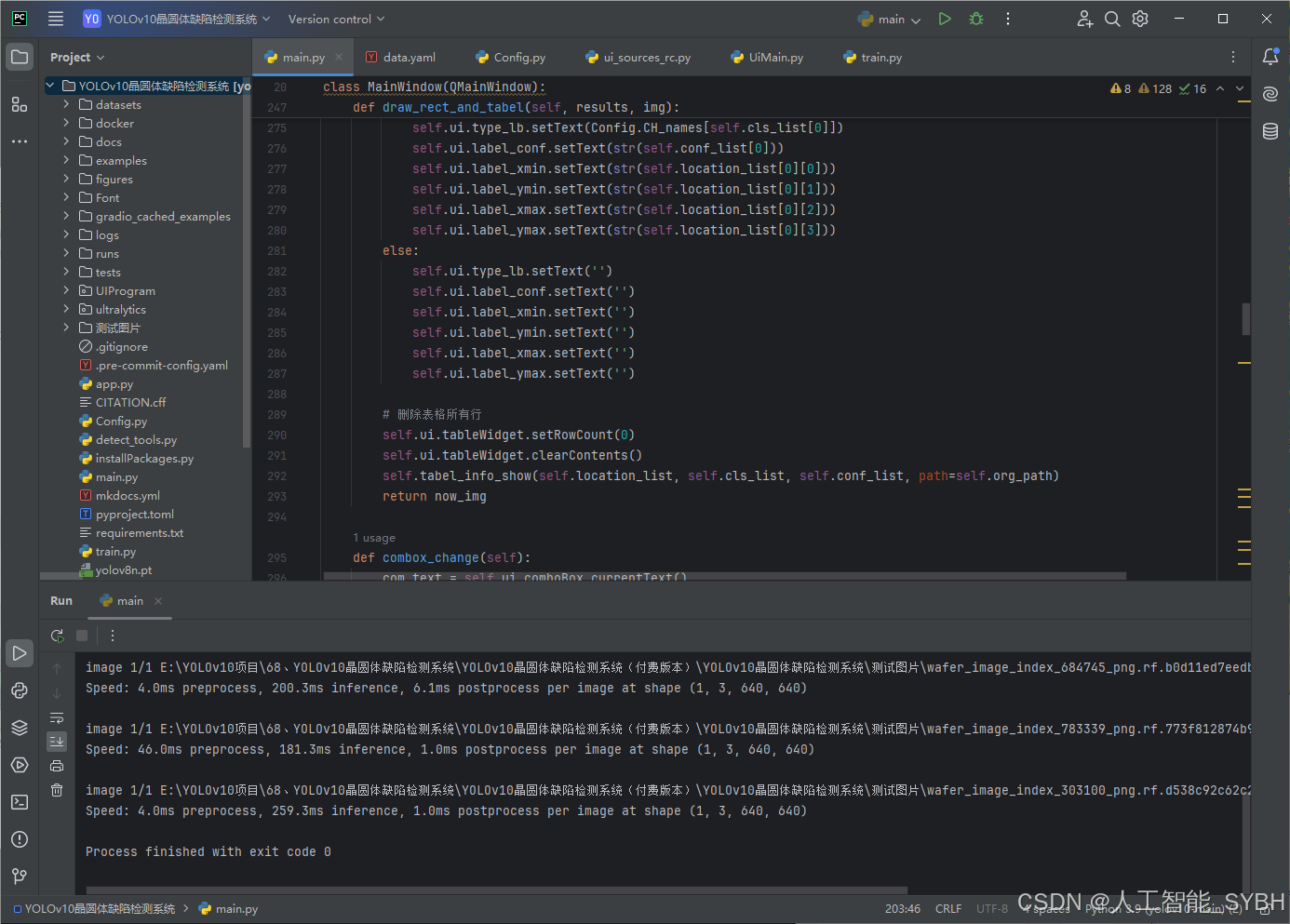Open AI Assistant spiral icon in the right sidebar
Image resolution: width=1290 pixels, height=924 pixels.
(x=1270, y=94)
